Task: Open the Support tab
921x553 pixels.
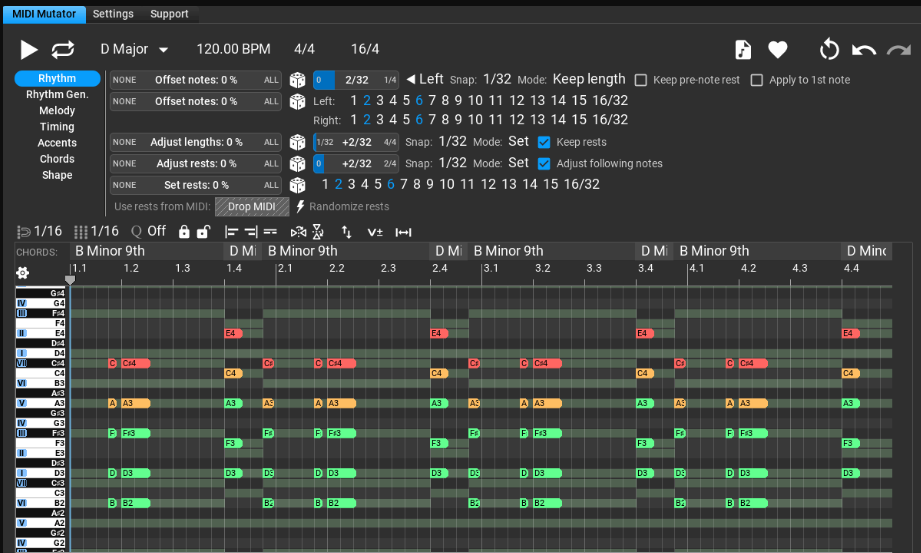Action: (x=169, y=14)
